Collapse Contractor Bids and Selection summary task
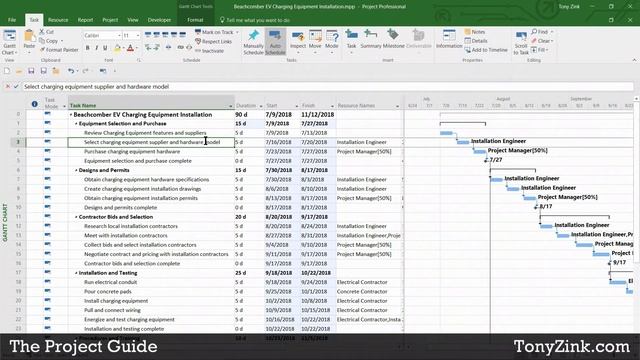This screenshot has height=360, width=640. click(x=76, y=217)
